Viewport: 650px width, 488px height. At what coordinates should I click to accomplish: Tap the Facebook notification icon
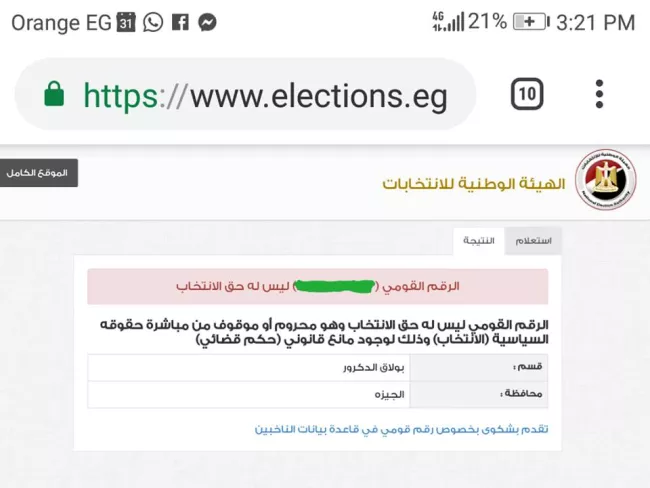point(180,22)
